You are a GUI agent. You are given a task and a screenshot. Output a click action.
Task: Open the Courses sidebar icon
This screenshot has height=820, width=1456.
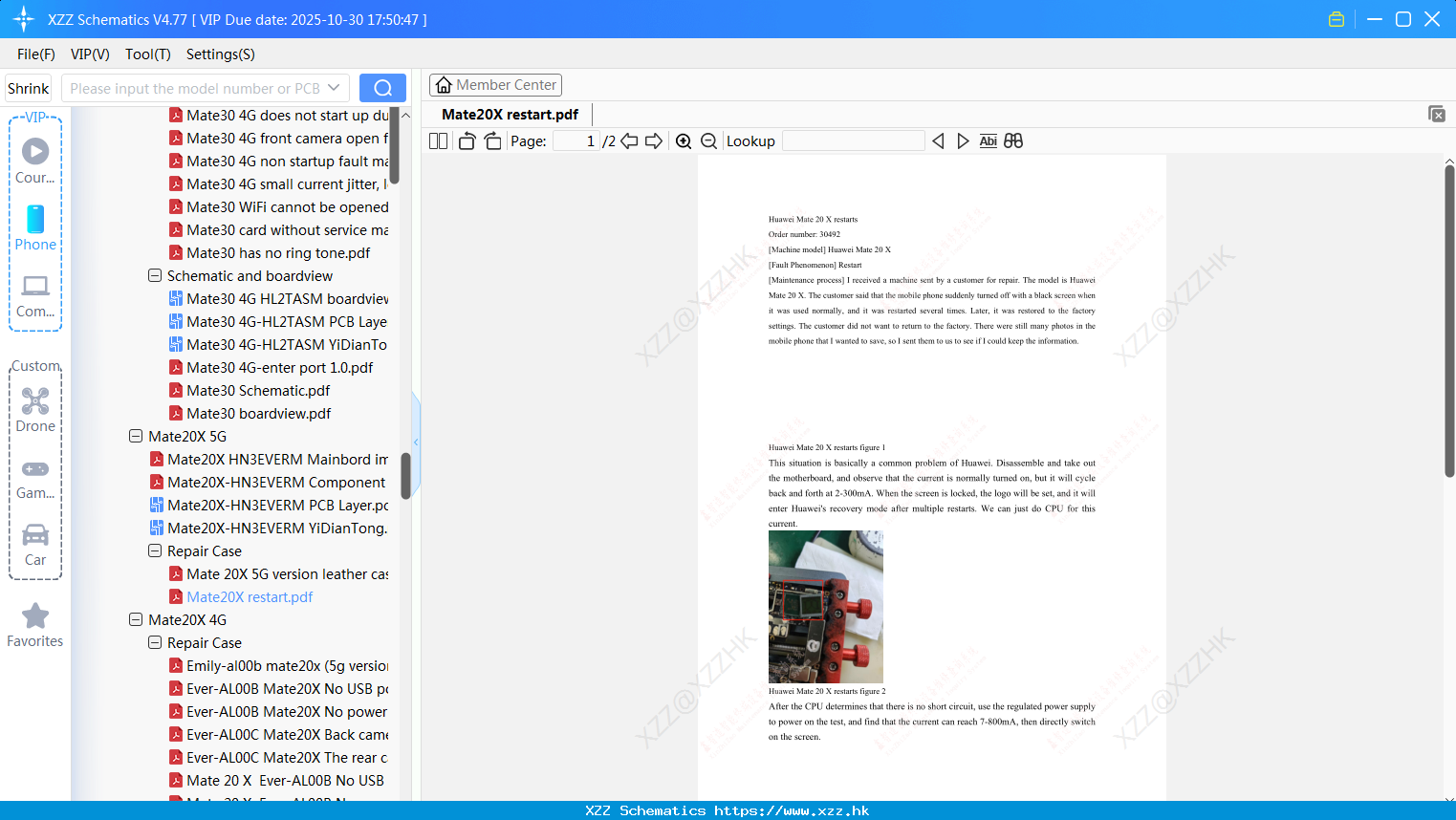[x=35, y=161]
